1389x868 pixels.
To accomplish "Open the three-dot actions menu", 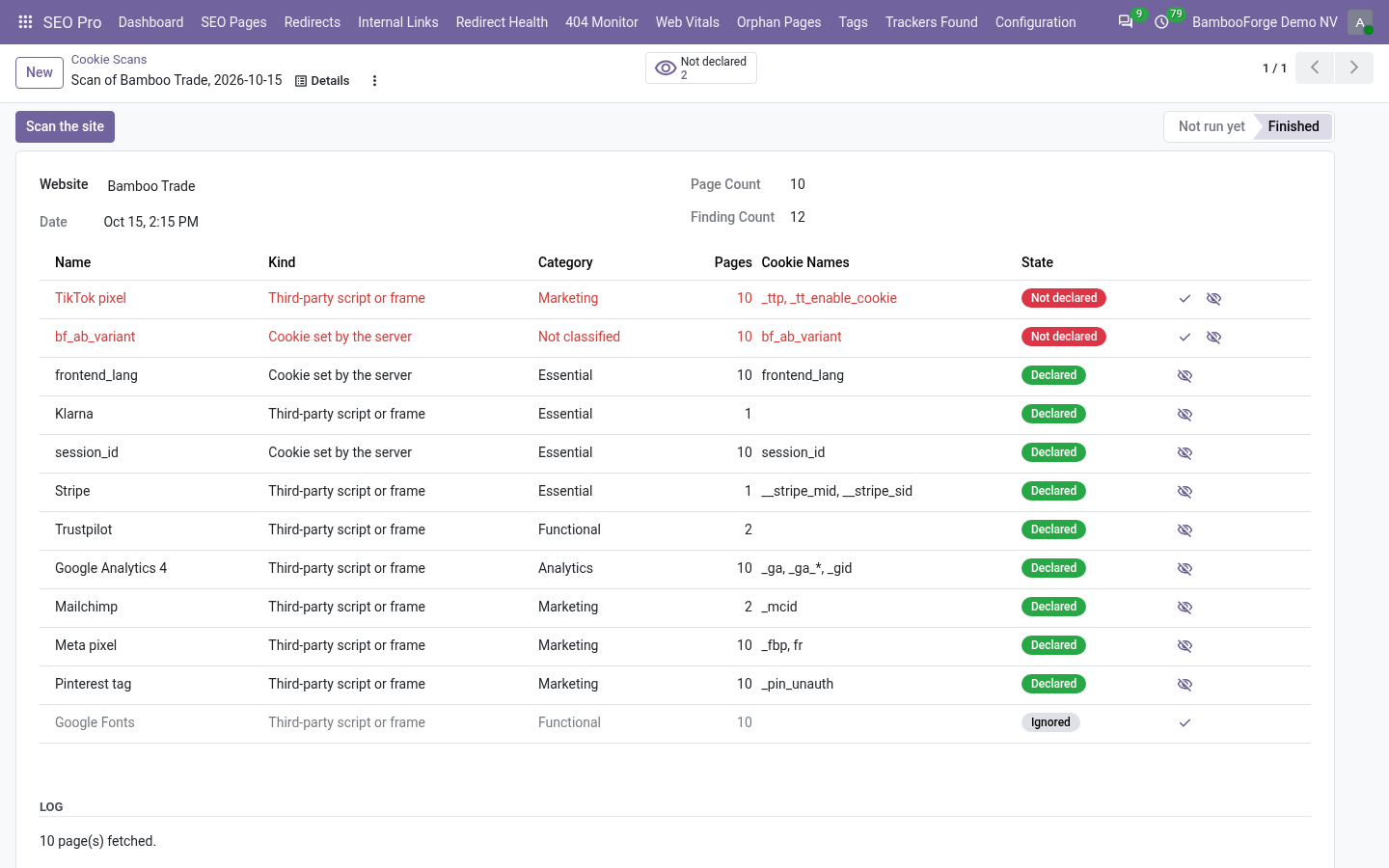I will pyautogui.click(x=374, y=81).
